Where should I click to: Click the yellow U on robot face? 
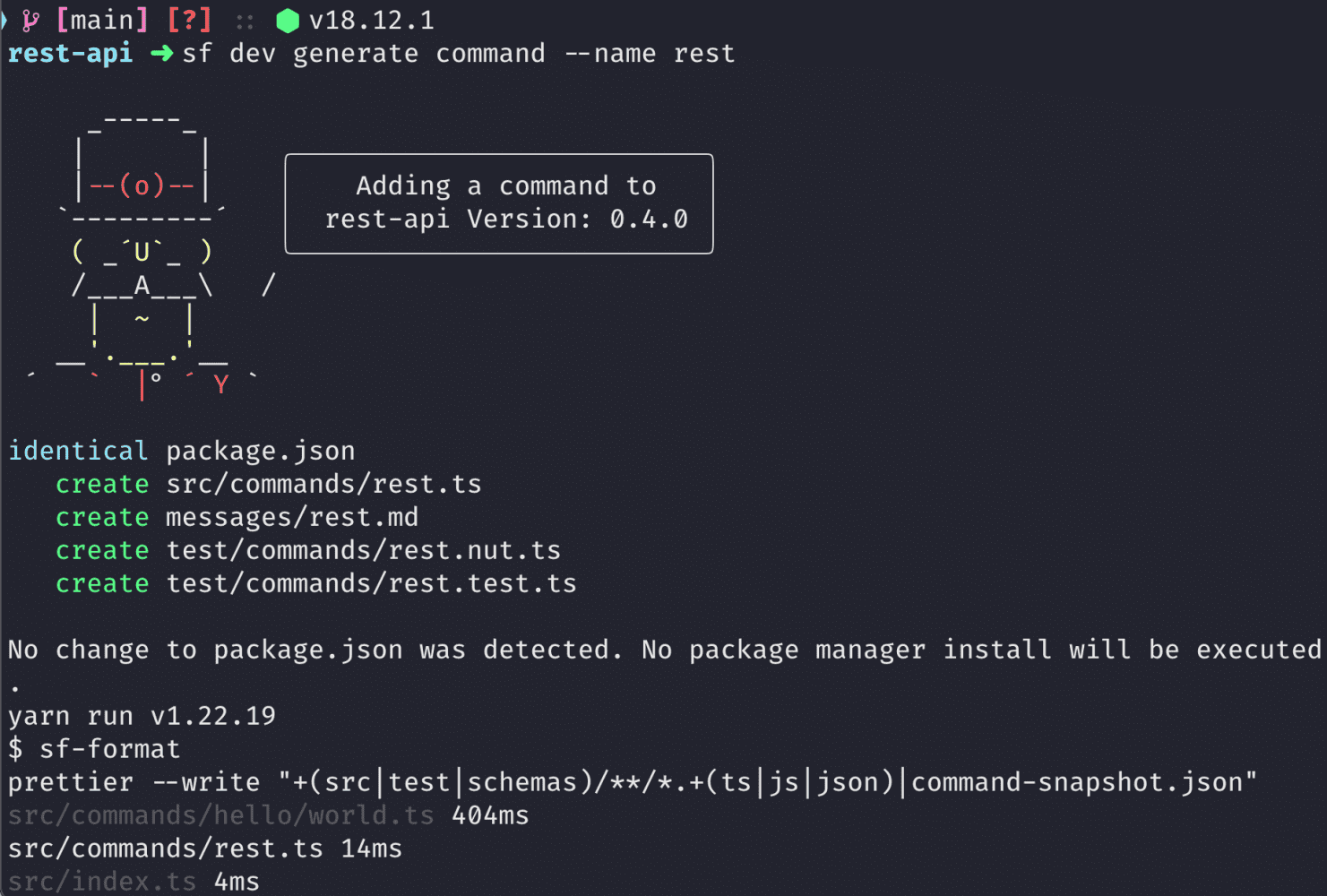142,253
